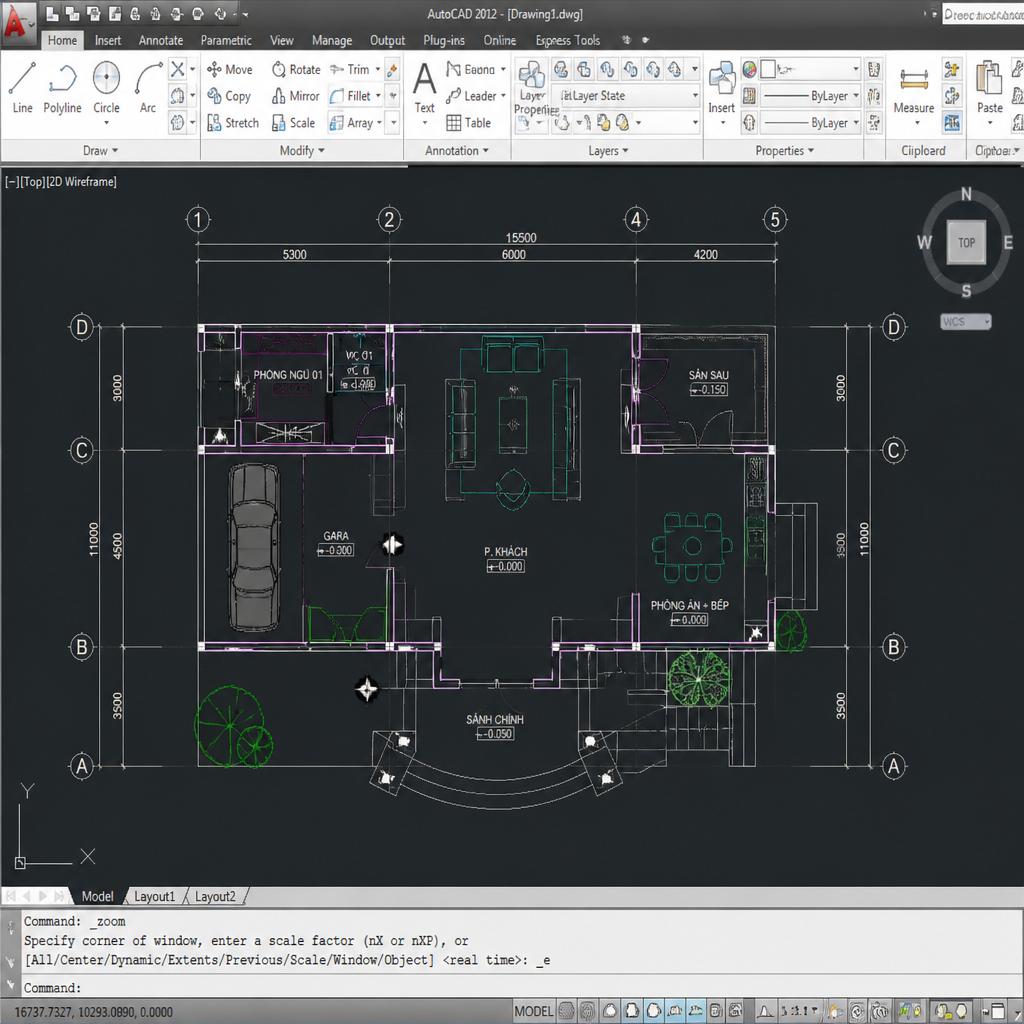Click the Measure tool
This screenshot has width=1024, height=1024.
[914, 91]
